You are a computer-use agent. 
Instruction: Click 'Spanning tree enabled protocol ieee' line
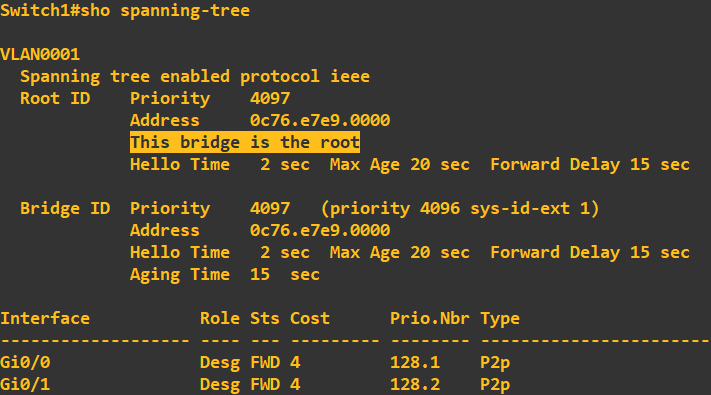195,77
